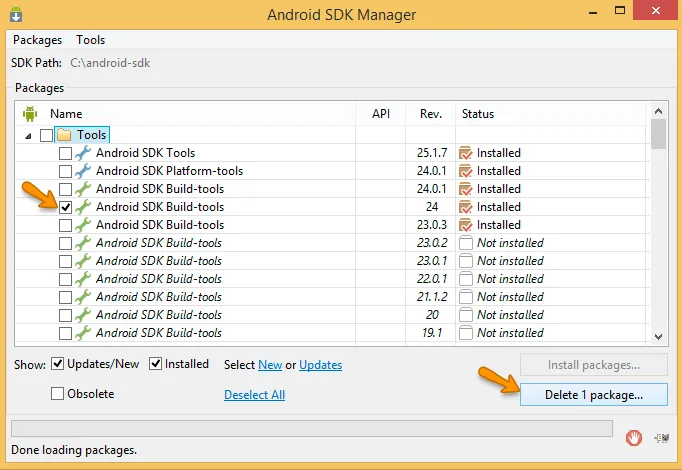The width and height of the screenshot is (682, 470).
Task: Click the Rev. column header
Action: (431, 114)
